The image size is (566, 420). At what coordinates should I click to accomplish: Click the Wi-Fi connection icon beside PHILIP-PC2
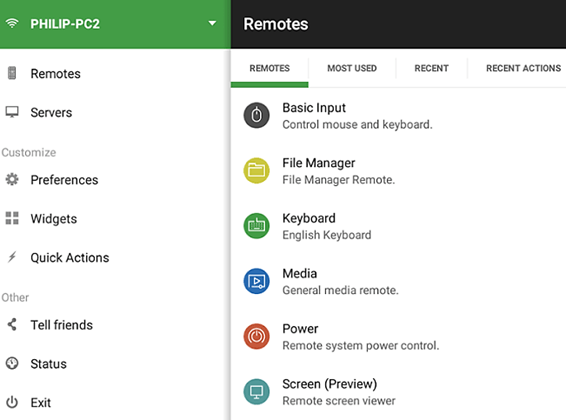12,23
